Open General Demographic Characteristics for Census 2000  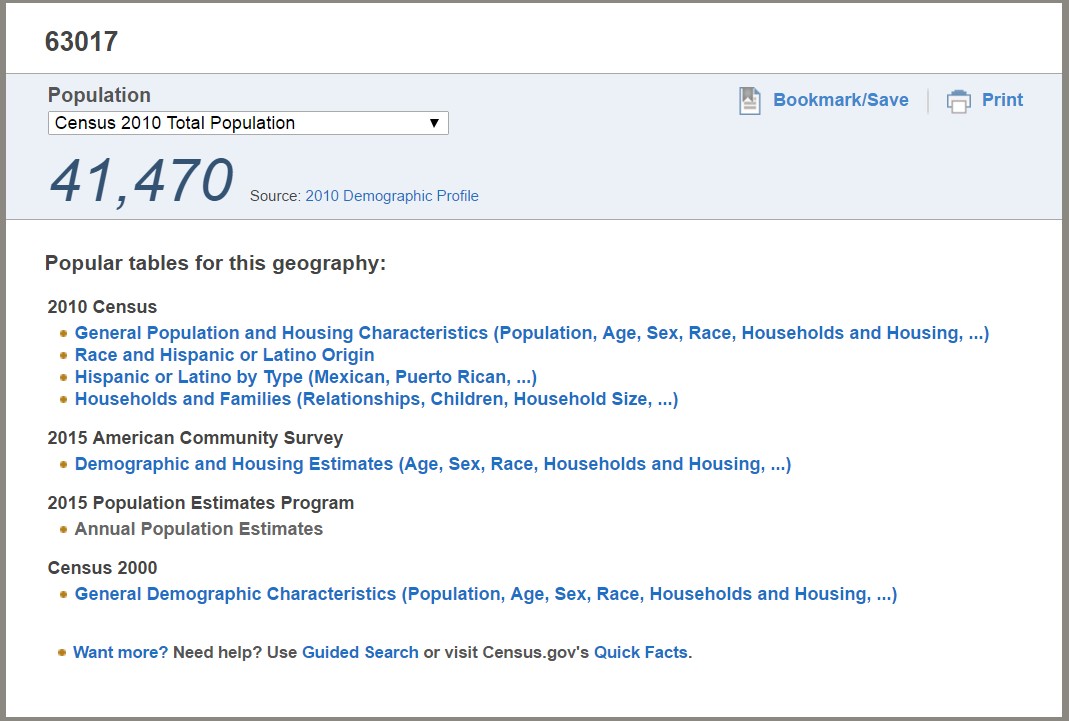coord(486,593)
